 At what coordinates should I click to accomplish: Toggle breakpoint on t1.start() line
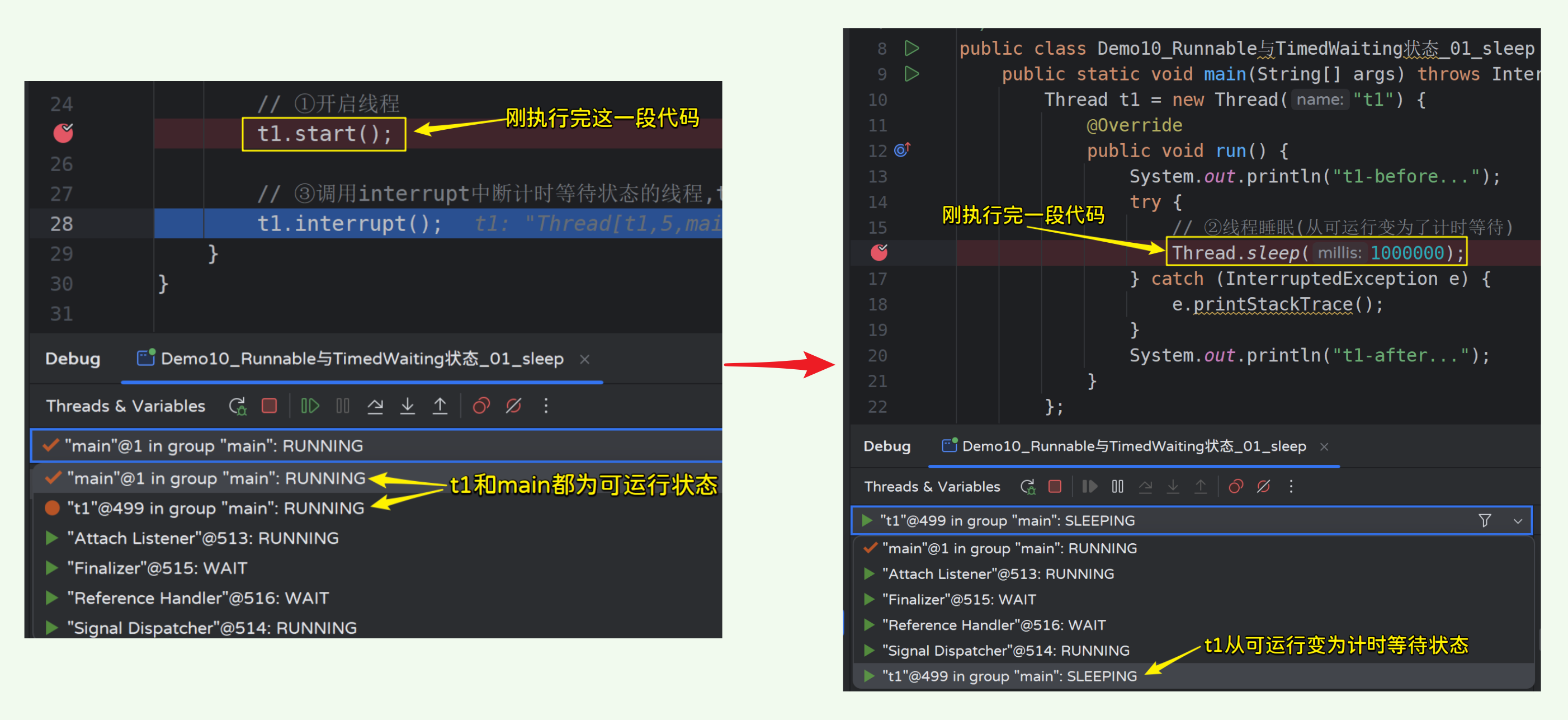coord(63,133)
